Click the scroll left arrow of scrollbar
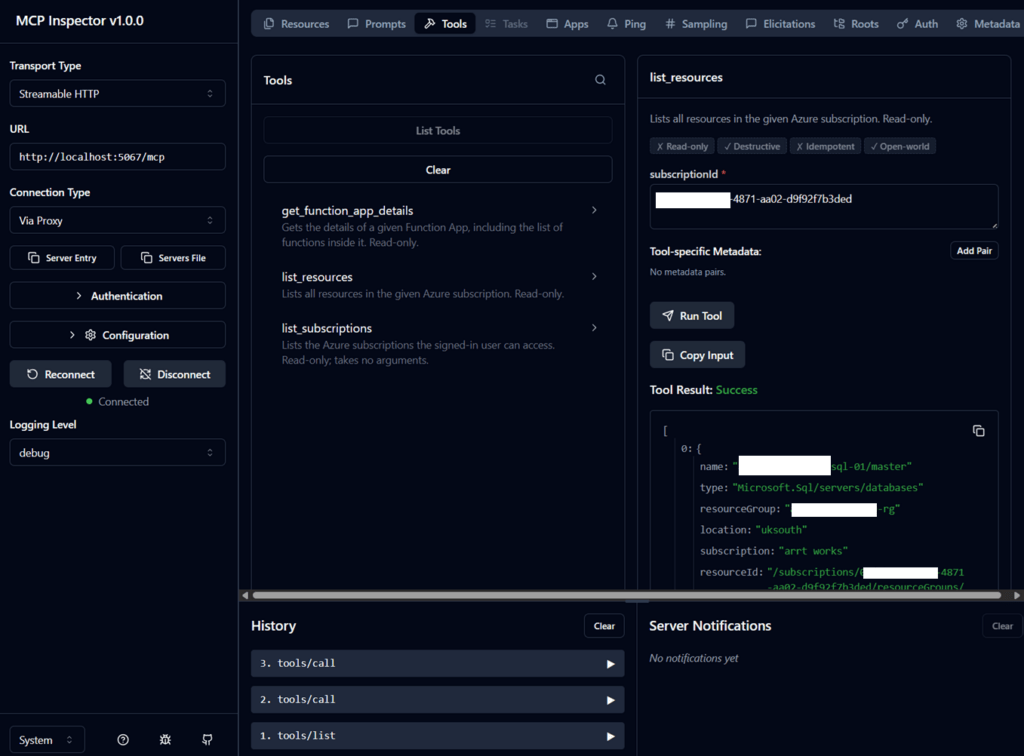The height and width of the screenshot is (756, 1024). point(245,595)
